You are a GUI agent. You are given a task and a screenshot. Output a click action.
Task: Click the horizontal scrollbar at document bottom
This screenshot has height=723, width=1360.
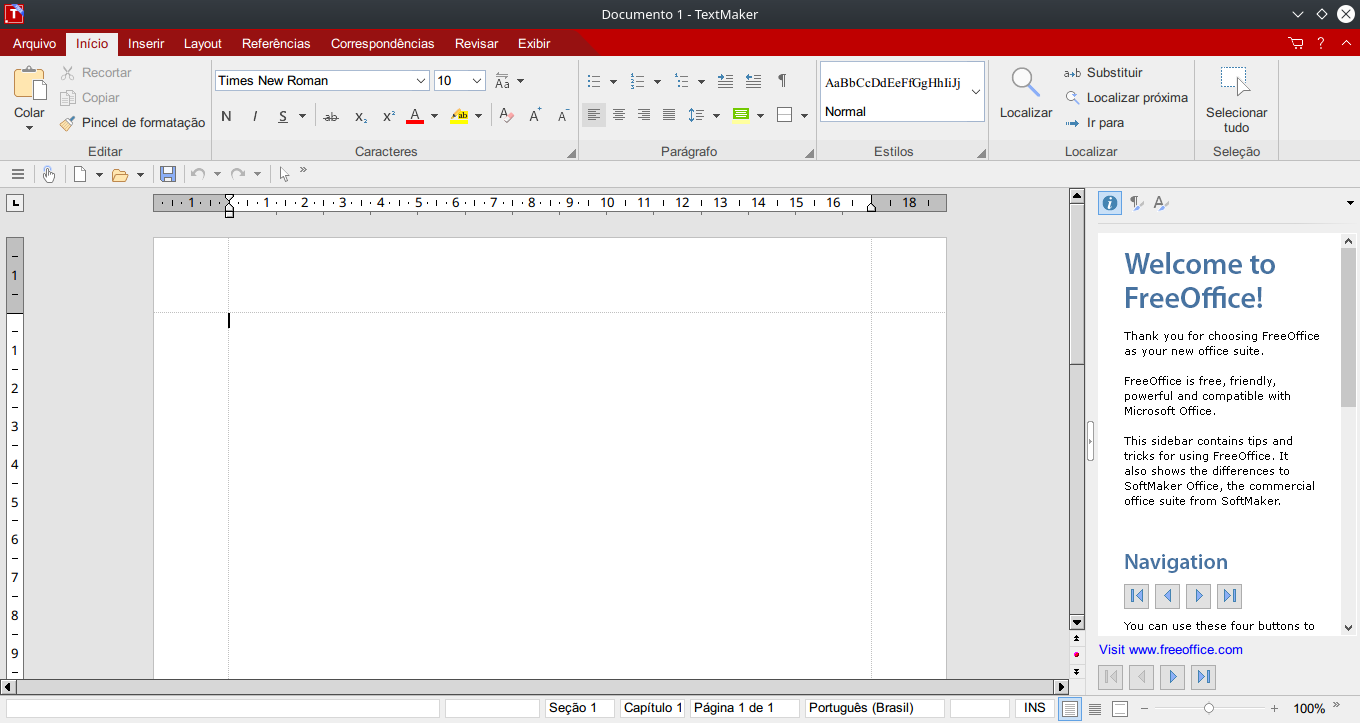tap(535, 687)
